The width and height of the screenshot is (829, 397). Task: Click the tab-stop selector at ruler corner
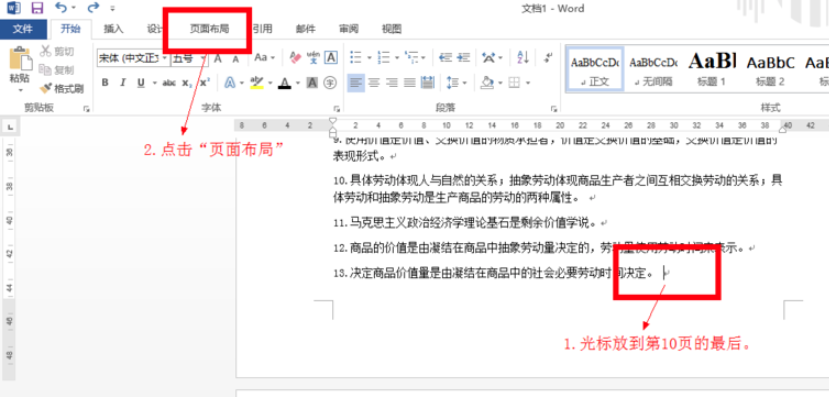coord(10,126)
